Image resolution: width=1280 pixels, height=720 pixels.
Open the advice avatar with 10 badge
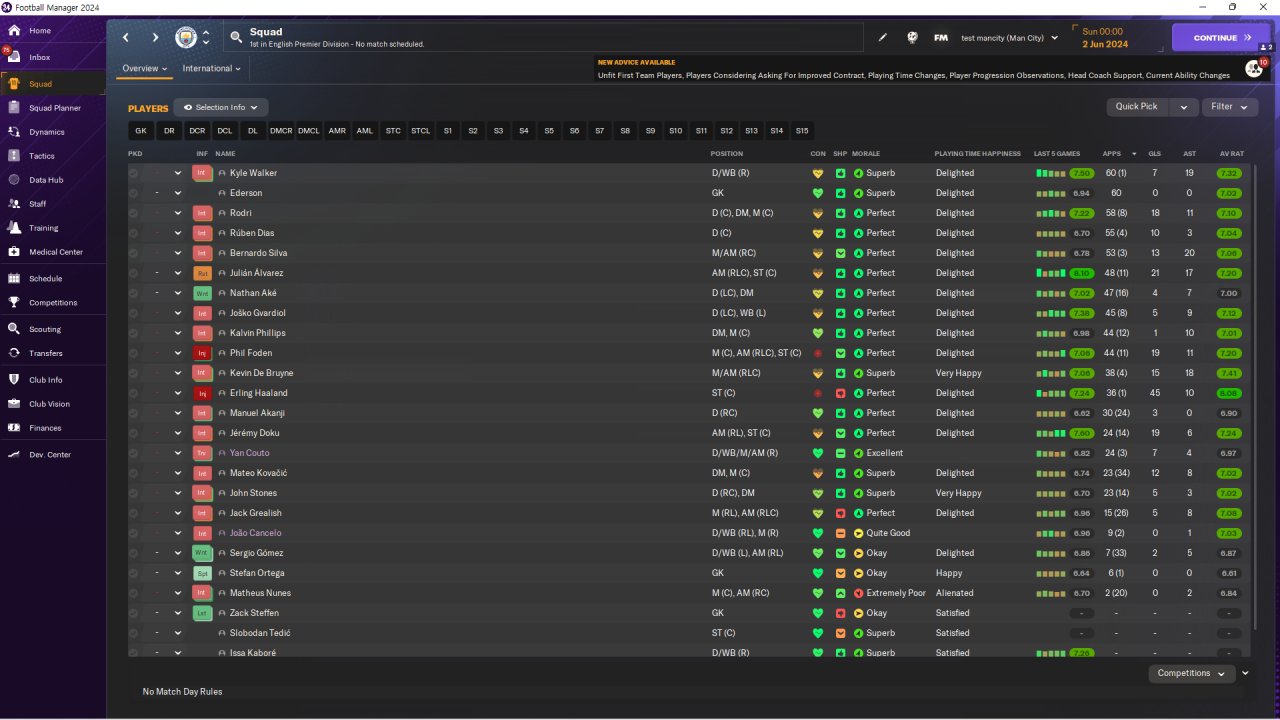tap(1254, 68)
